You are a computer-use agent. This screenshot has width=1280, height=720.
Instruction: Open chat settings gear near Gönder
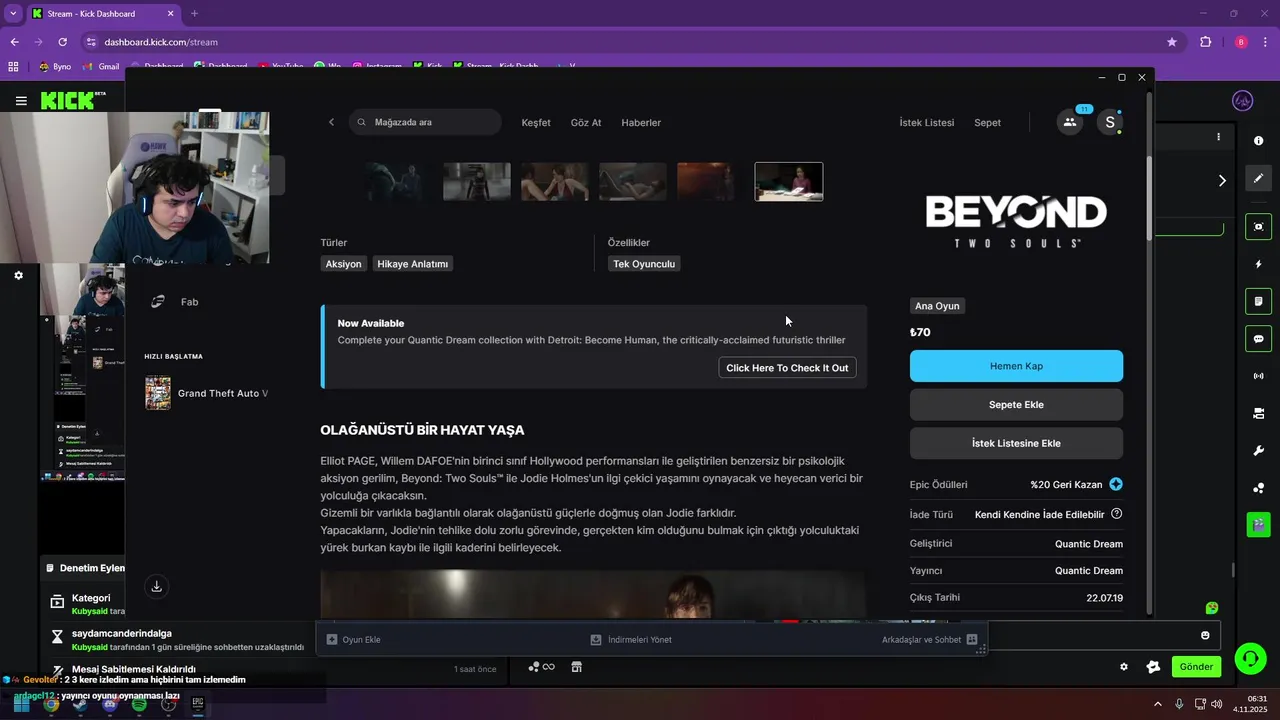coord(1124,667)
